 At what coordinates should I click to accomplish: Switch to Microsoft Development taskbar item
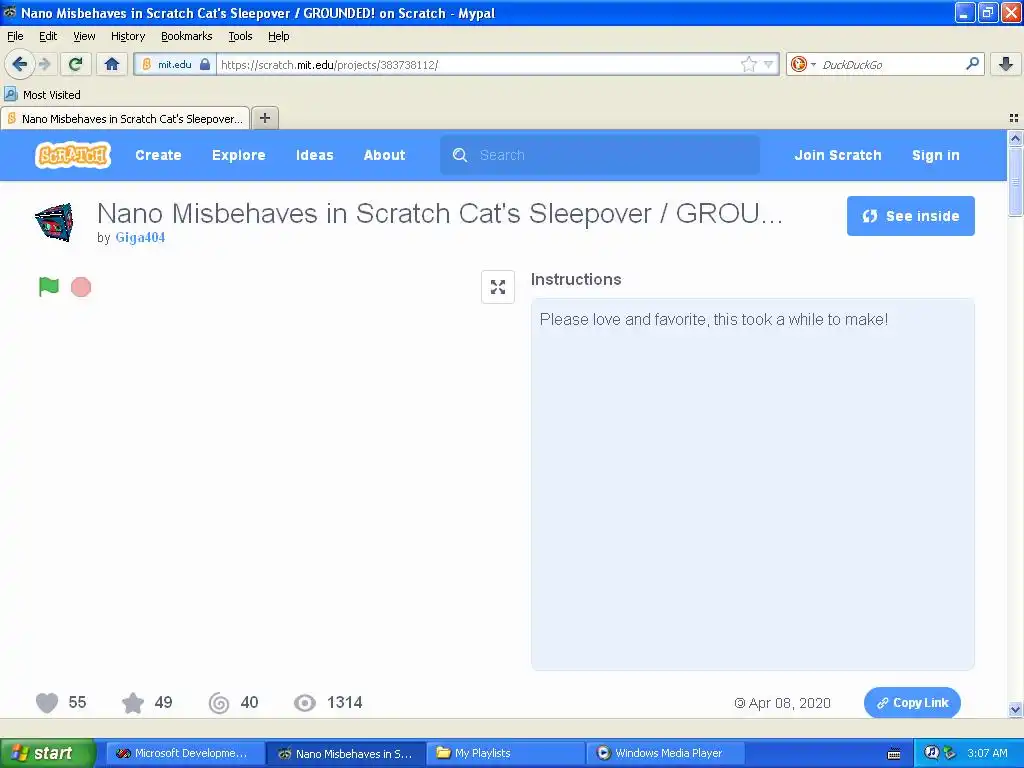(x=185, y=753)
